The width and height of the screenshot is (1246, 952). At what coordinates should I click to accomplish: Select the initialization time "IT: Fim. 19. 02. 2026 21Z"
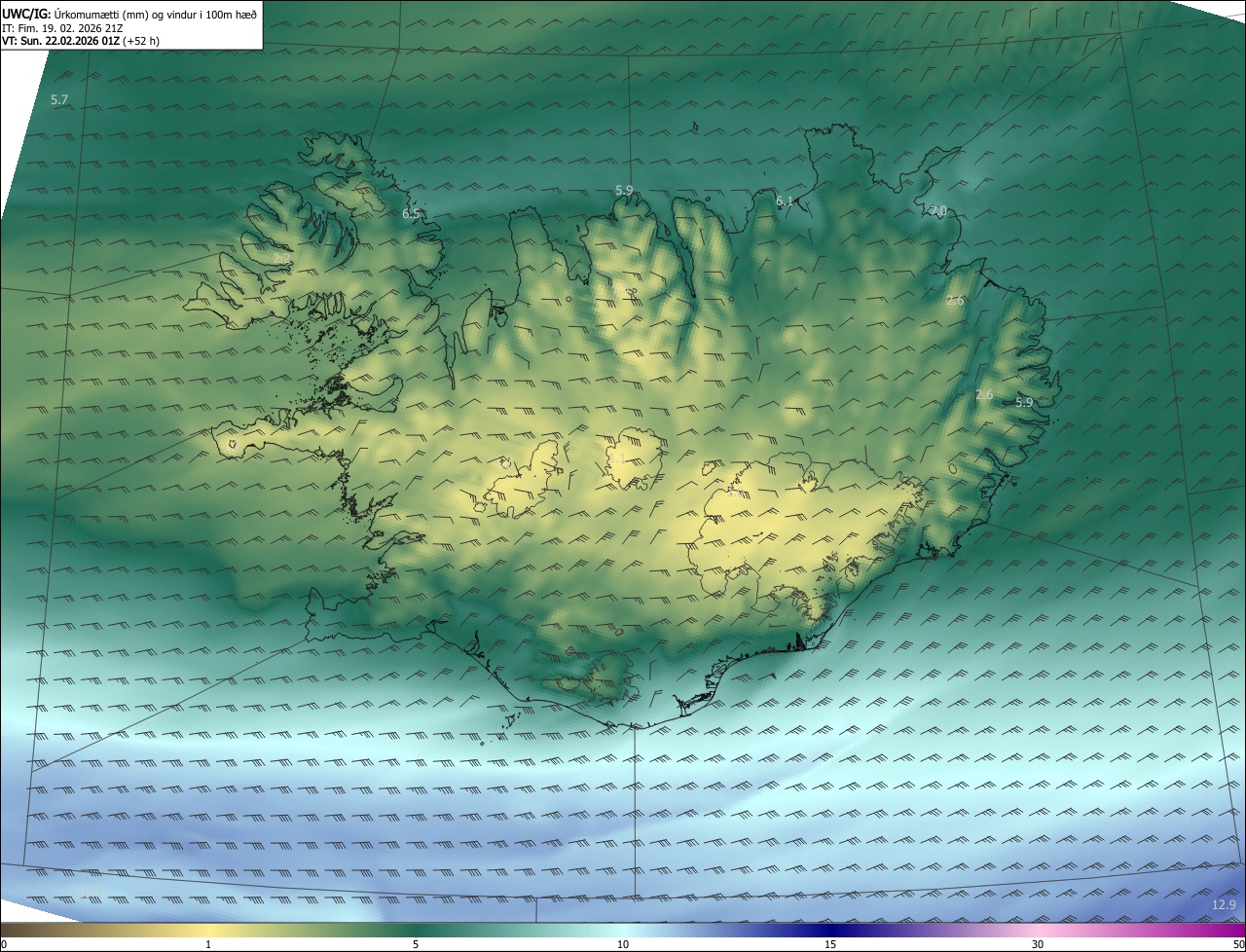pos(62,28)
